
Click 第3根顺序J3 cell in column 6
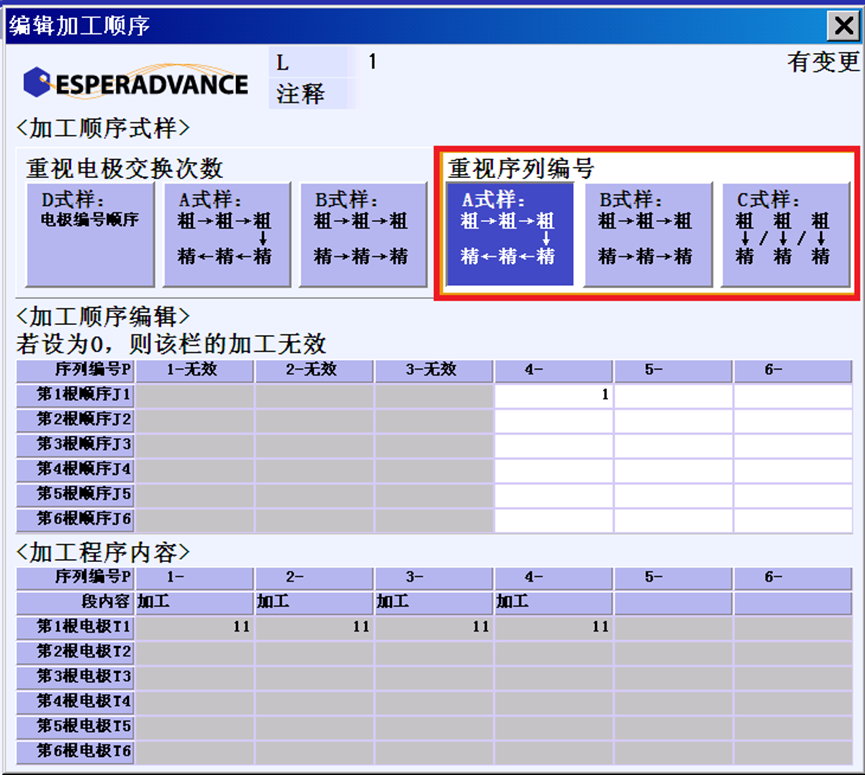792,445
